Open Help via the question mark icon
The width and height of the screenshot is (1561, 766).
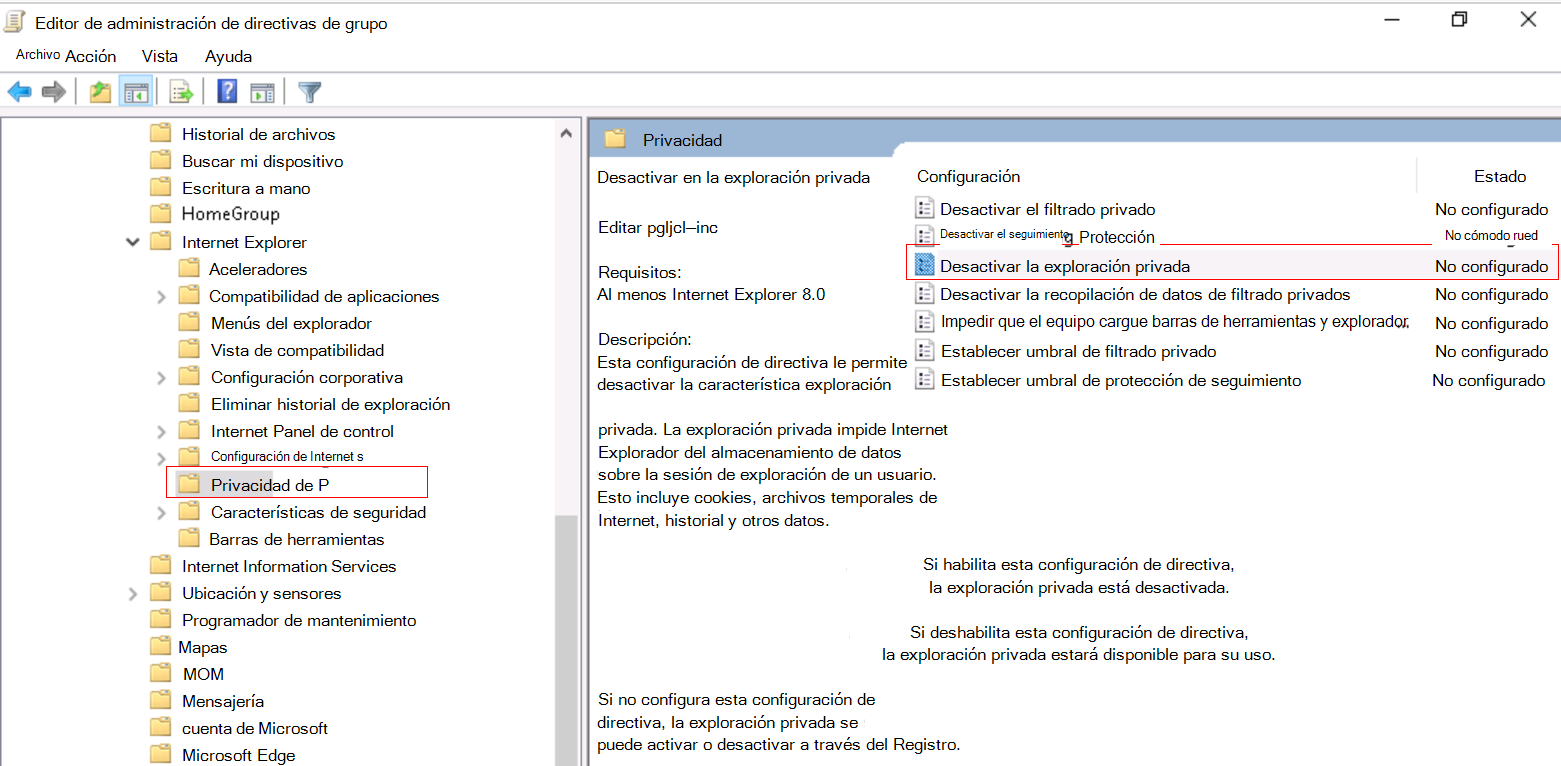227,93
